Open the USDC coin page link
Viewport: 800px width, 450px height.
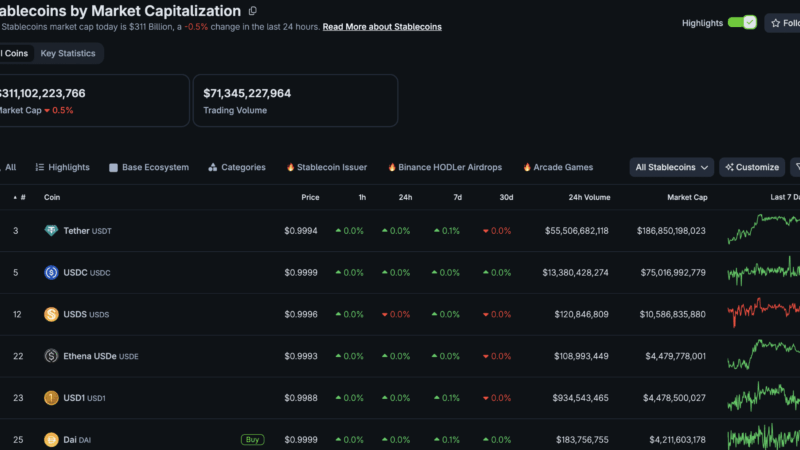coord(87,273)
